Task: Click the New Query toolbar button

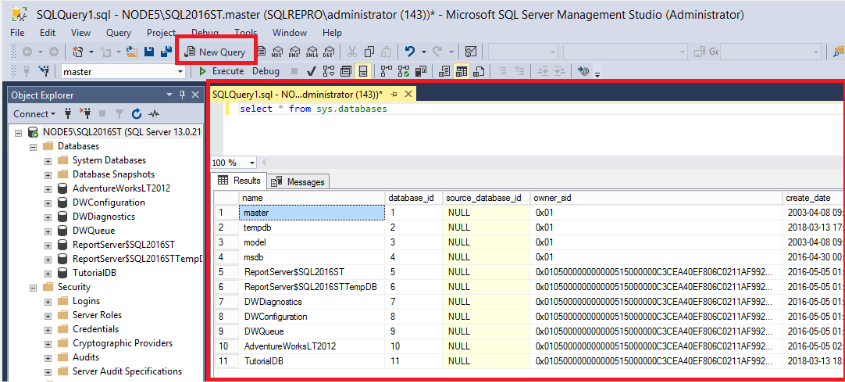Action: click(x=216, y=52)
